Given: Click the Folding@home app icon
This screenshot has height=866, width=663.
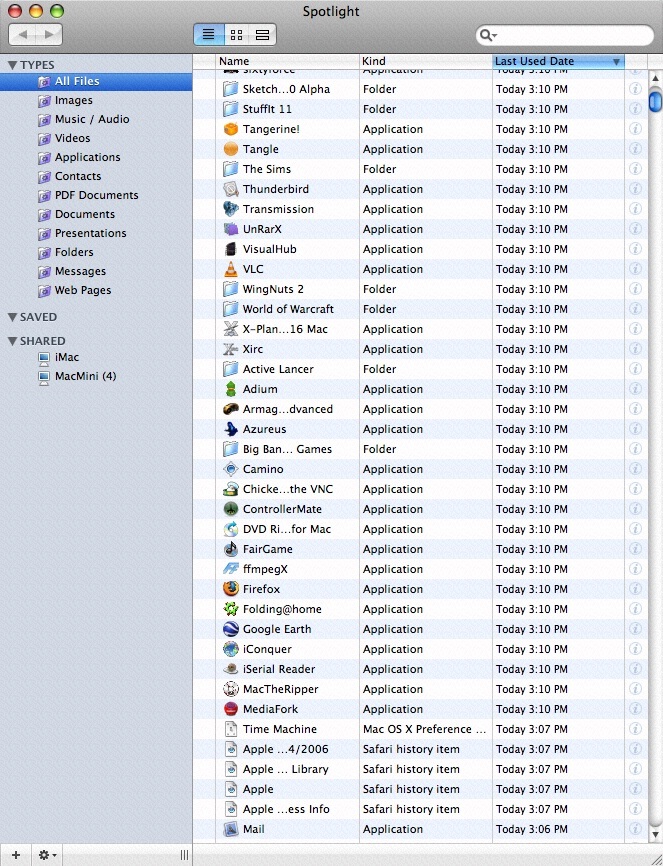Looking at the screenshot, I should (230, 609).
